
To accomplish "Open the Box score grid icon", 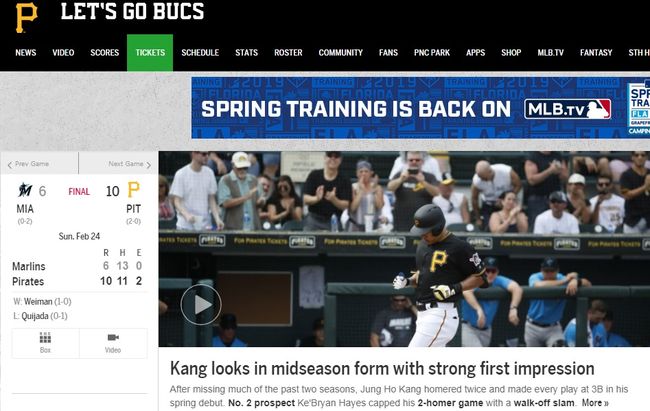I will [x=45, y=338].
